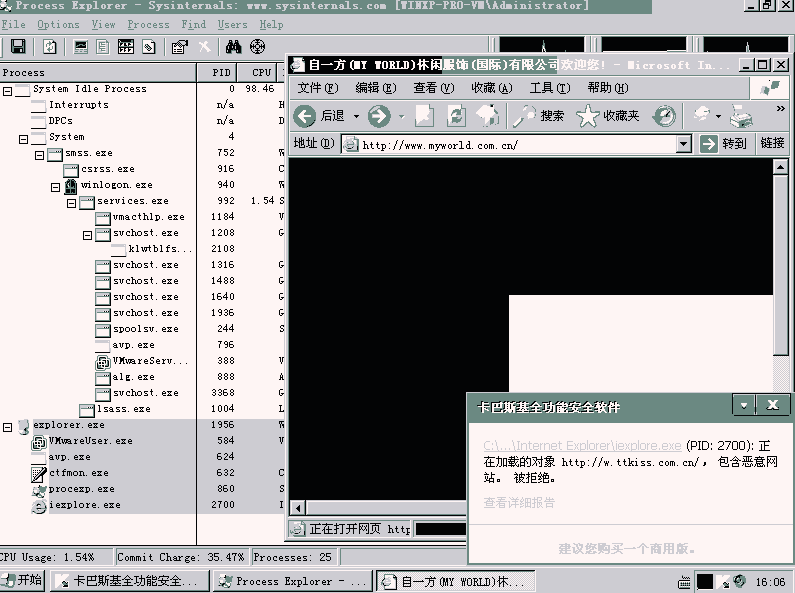795x593 pixels.
Task: Click the Kill Process X icon
Action: 204,47
